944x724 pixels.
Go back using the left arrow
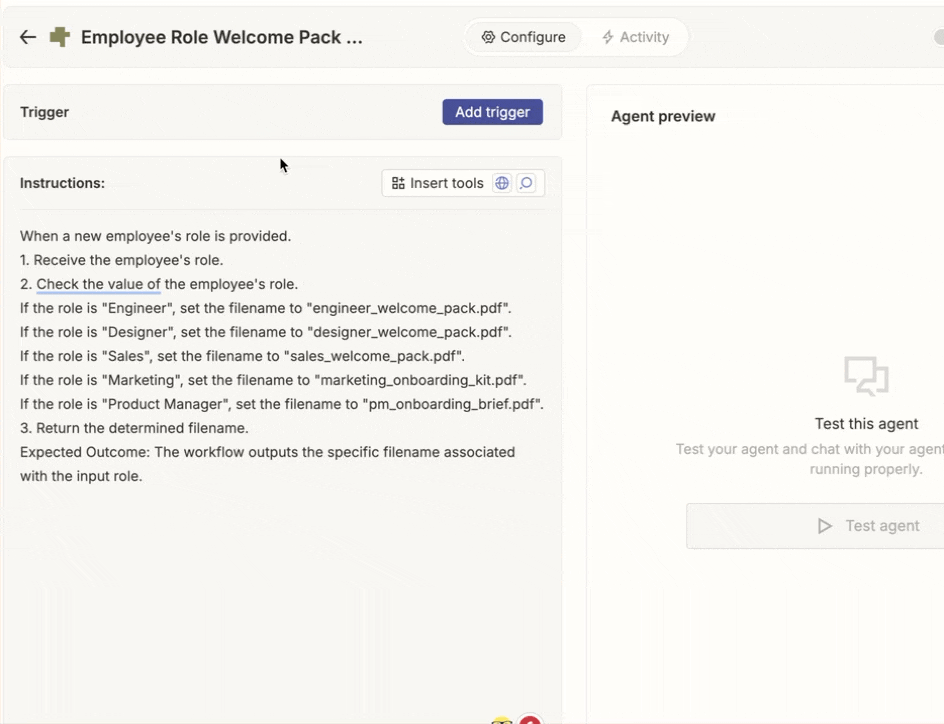pyautogui.click(x=28, y=37)
